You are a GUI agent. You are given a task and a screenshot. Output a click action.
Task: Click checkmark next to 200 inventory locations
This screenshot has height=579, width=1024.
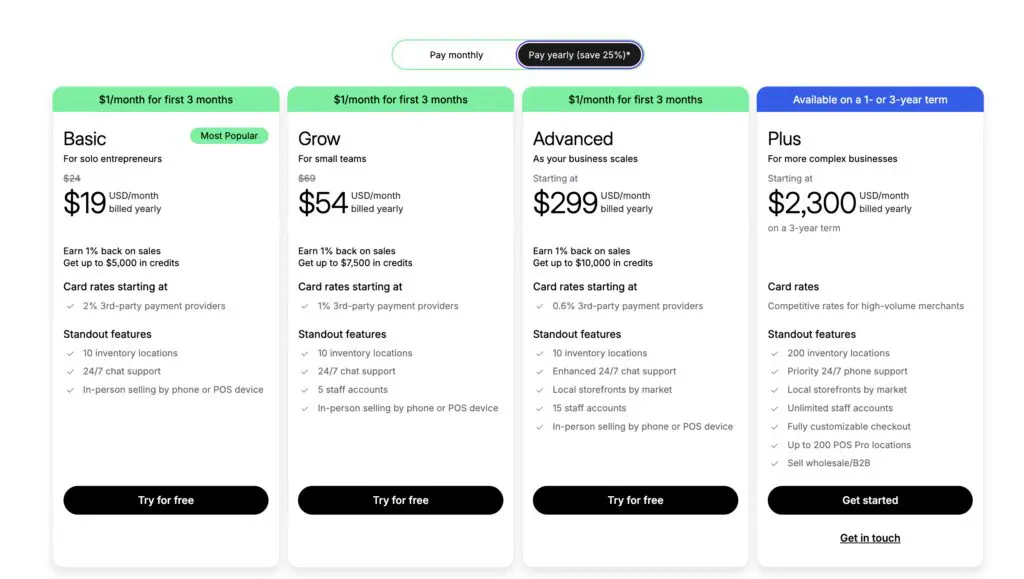[x=775, y=353]
